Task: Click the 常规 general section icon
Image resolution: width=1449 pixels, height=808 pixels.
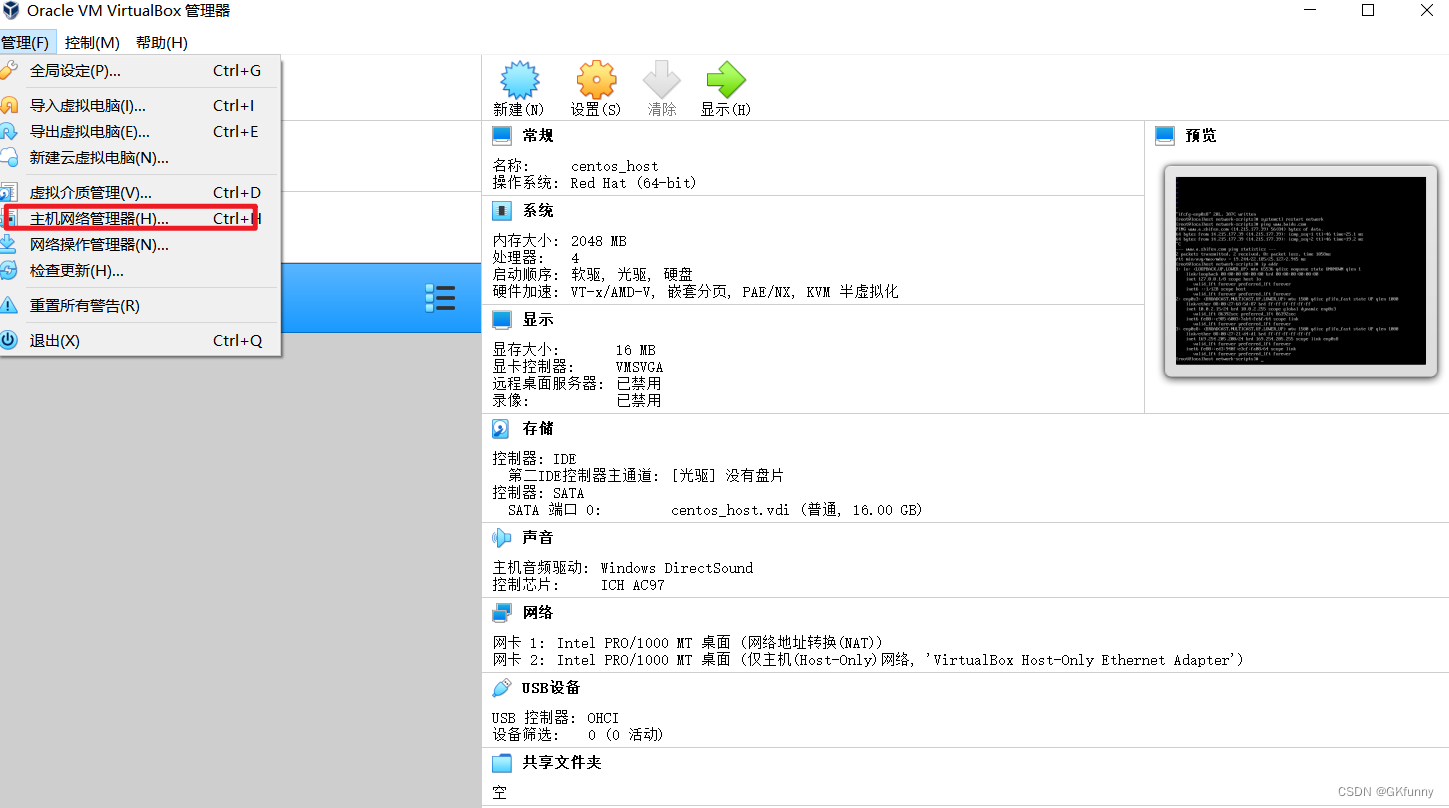Action: (501, 135)
